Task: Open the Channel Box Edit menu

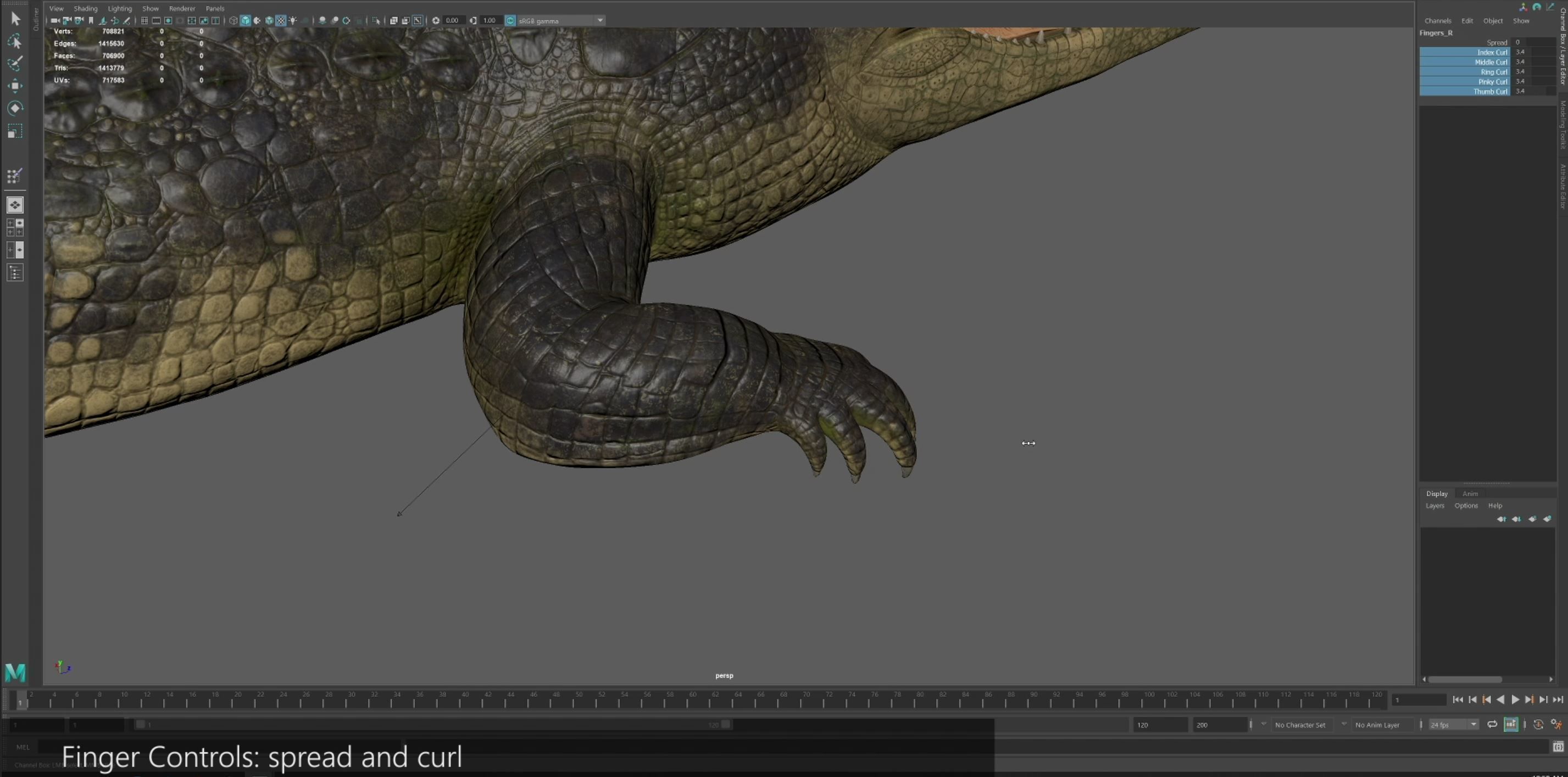Action: point(1467,21)
